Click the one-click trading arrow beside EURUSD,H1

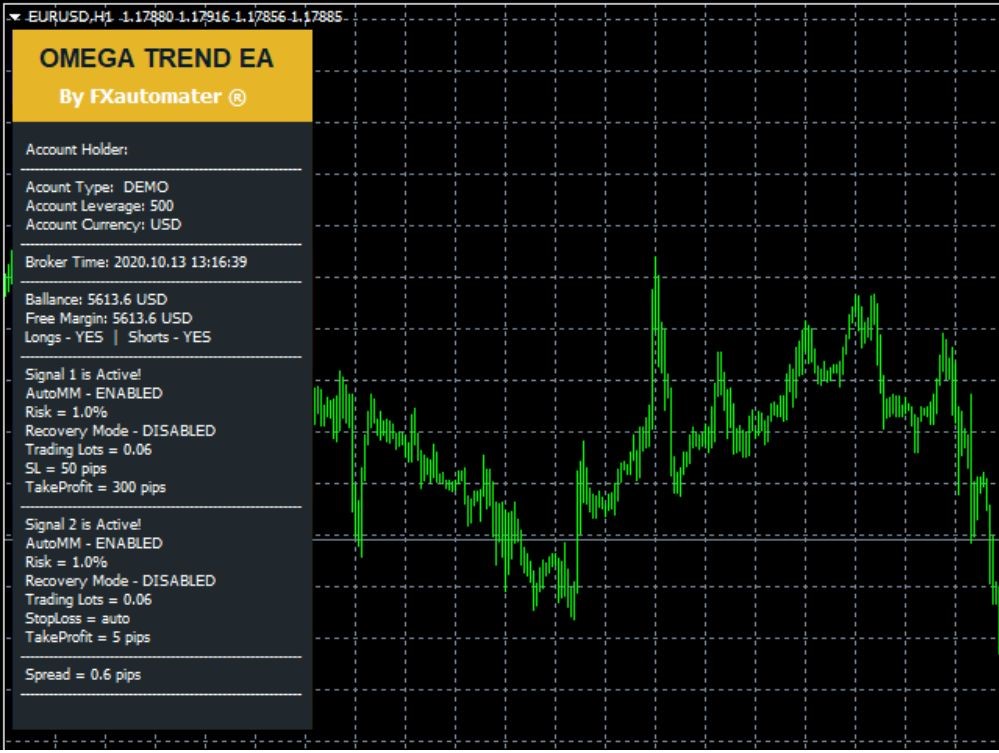point(14,17)
